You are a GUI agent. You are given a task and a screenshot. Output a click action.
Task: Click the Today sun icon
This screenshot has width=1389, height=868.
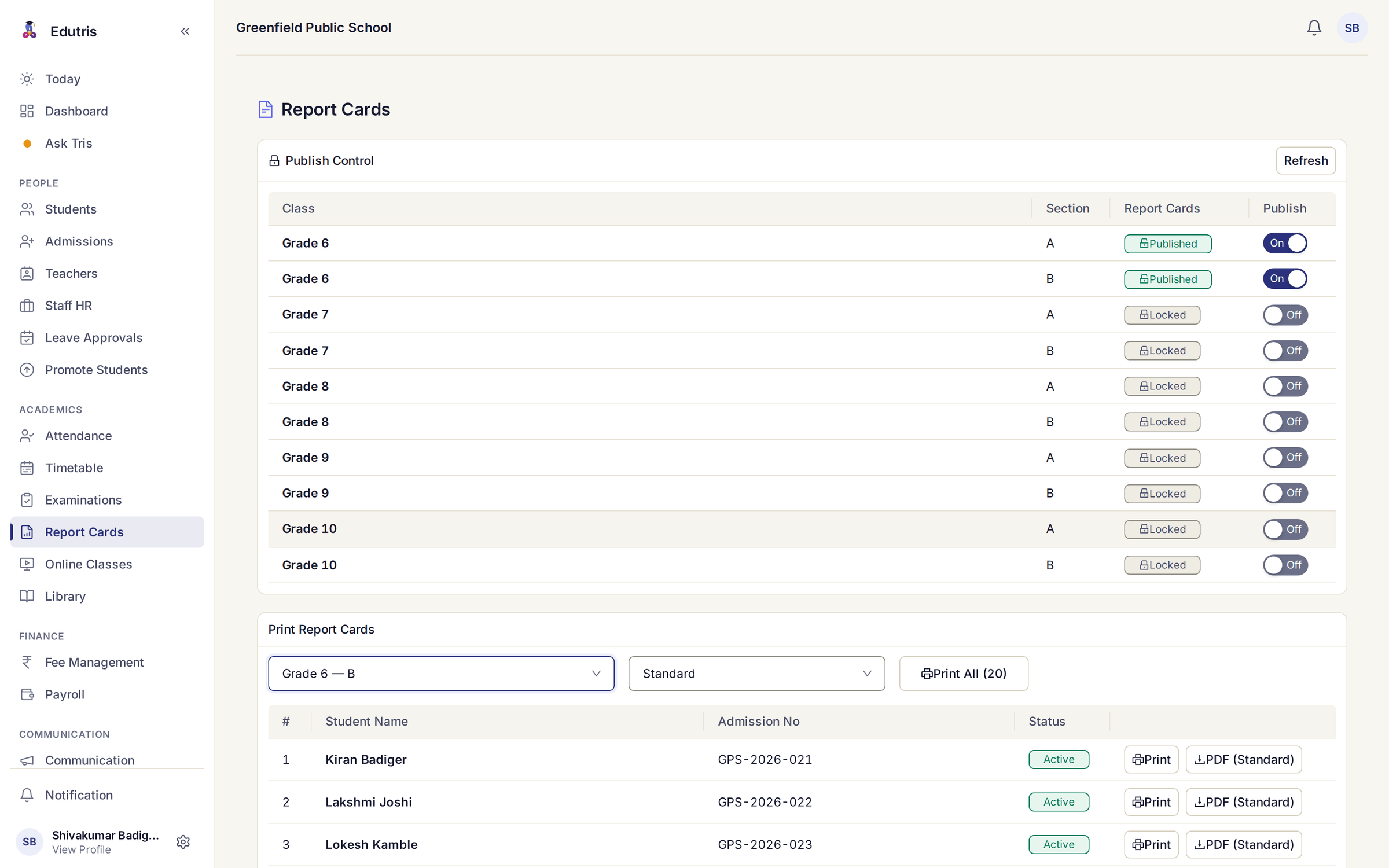[27, 79]
